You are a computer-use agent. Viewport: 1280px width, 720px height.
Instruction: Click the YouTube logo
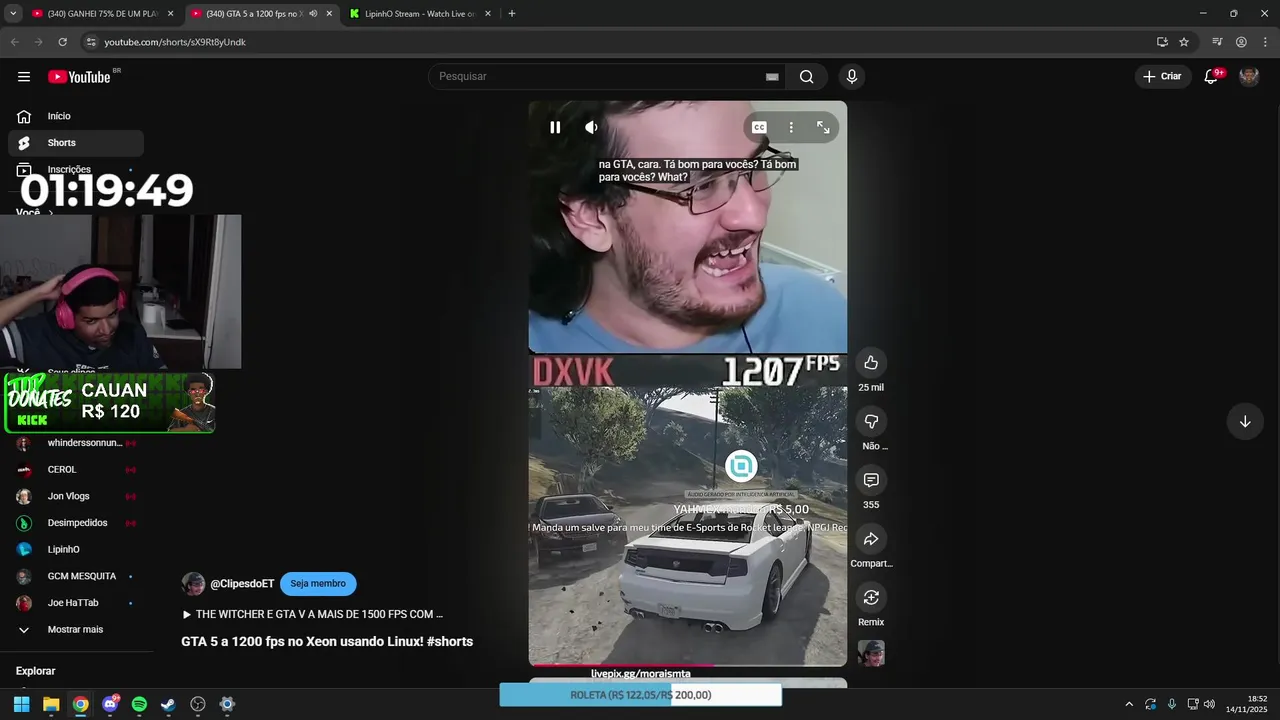[79, 77]
